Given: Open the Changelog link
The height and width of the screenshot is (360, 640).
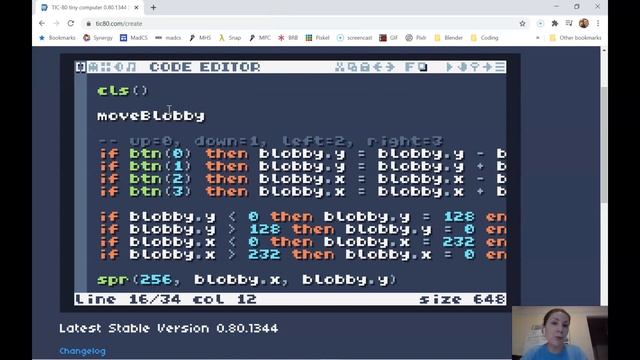Looking at the screenshot, I should pyautogui.click(x=82, y=351).
